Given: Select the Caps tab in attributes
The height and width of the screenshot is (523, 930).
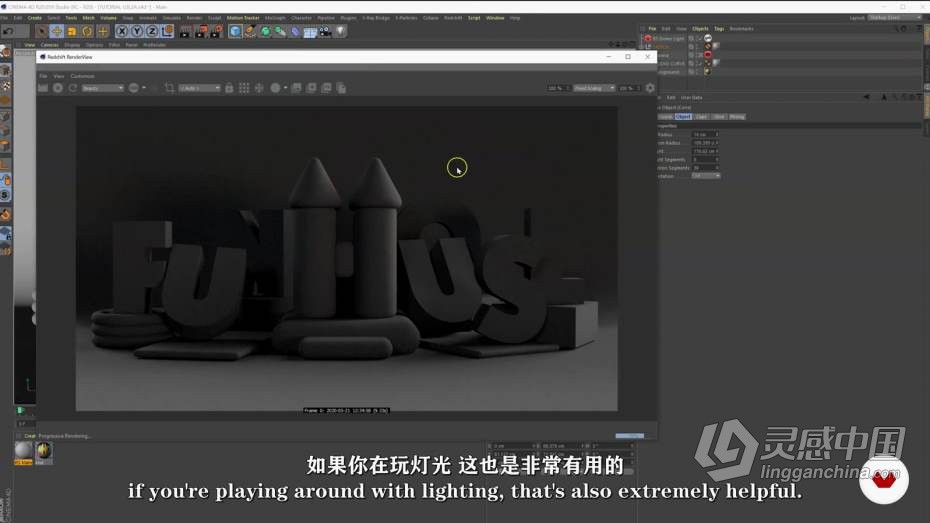Looking at the screenshot, I should coord(701,117).
